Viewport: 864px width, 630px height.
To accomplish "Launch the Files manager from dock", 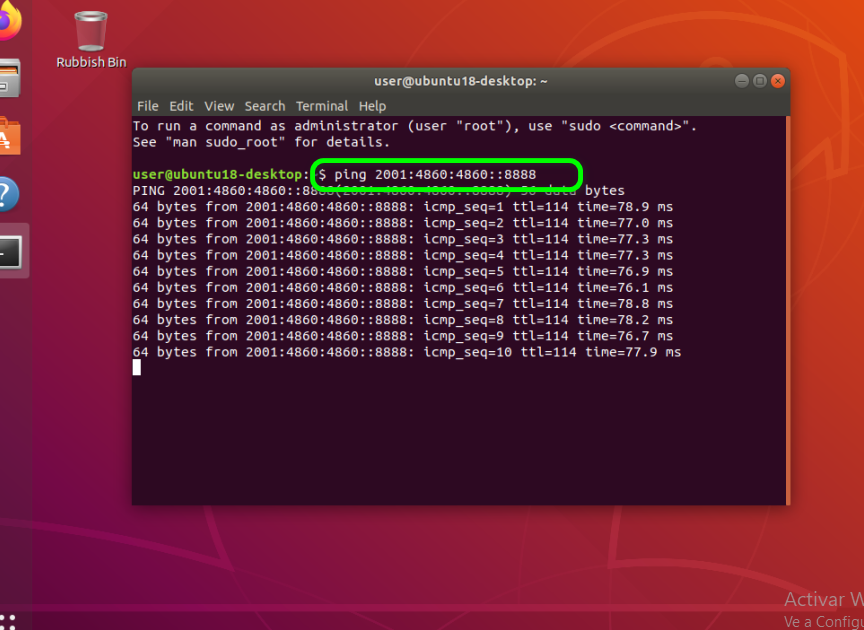I will pyautogui.click(x=8, y=78).
